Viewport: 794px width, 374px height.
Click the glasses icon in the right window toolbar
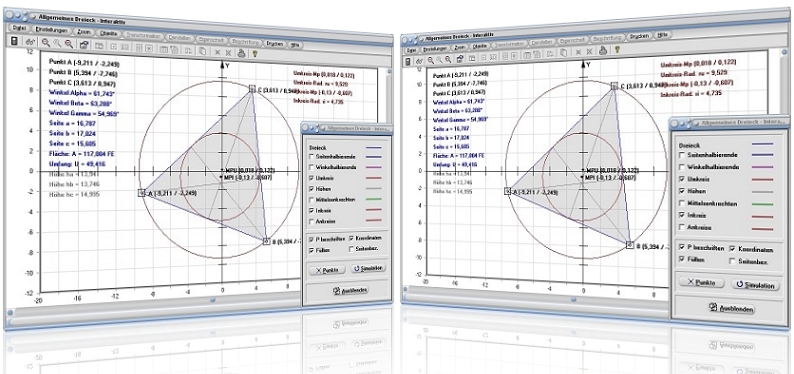point(419,61)
